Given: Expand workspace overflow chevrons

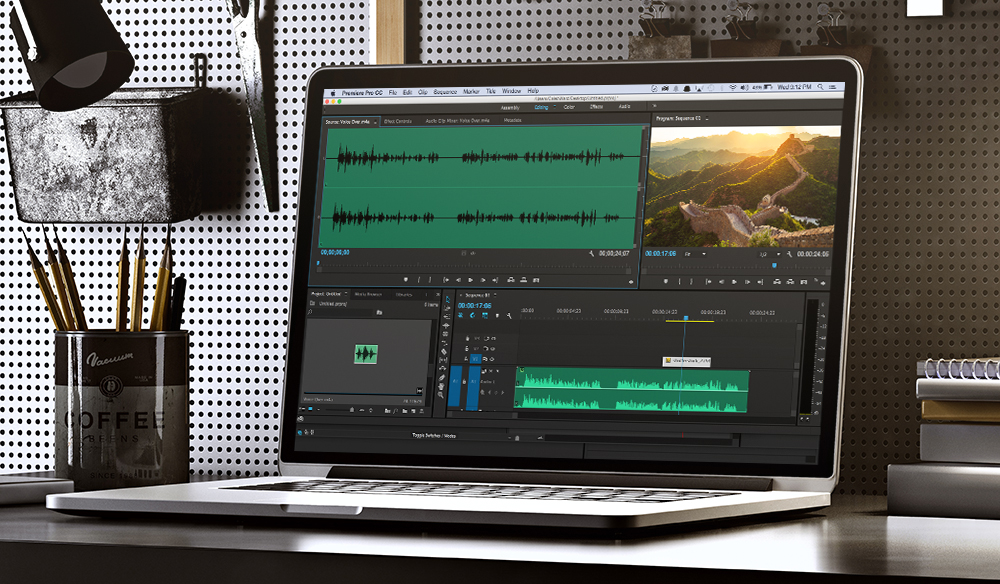Looking at the screenshot, I should click(x=654, y=106).
